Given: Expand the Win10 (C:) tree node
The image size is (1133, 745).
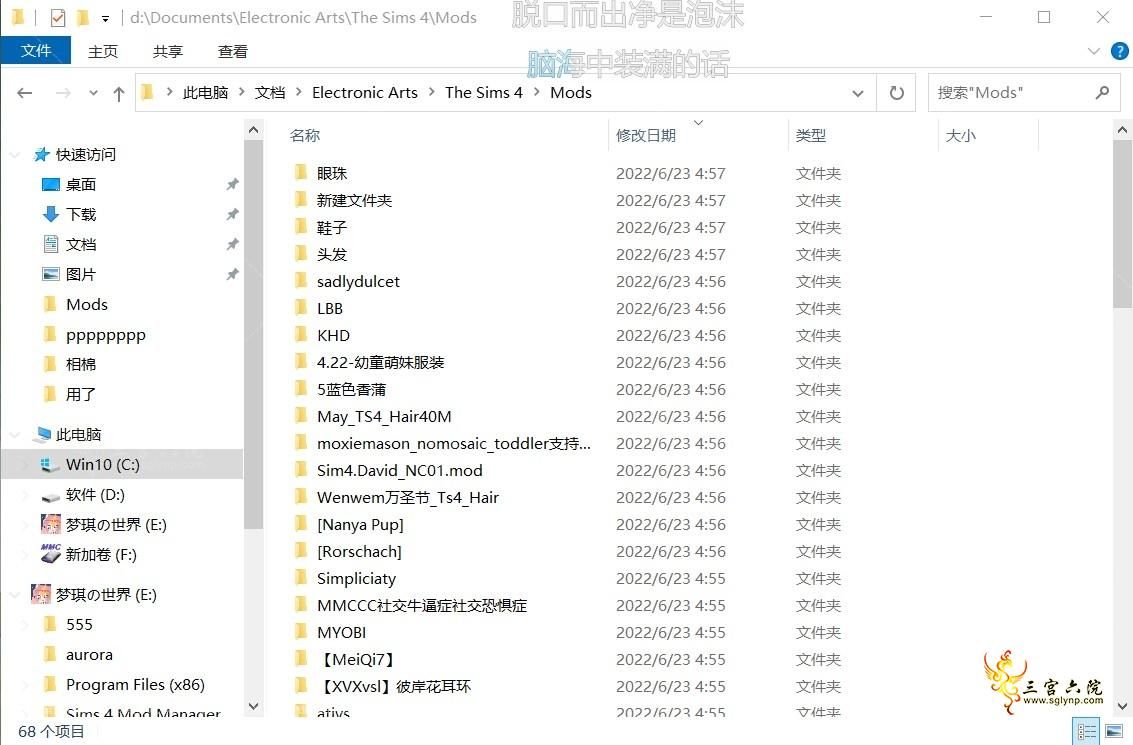Looking at the screenshot, I should point(25,465).
